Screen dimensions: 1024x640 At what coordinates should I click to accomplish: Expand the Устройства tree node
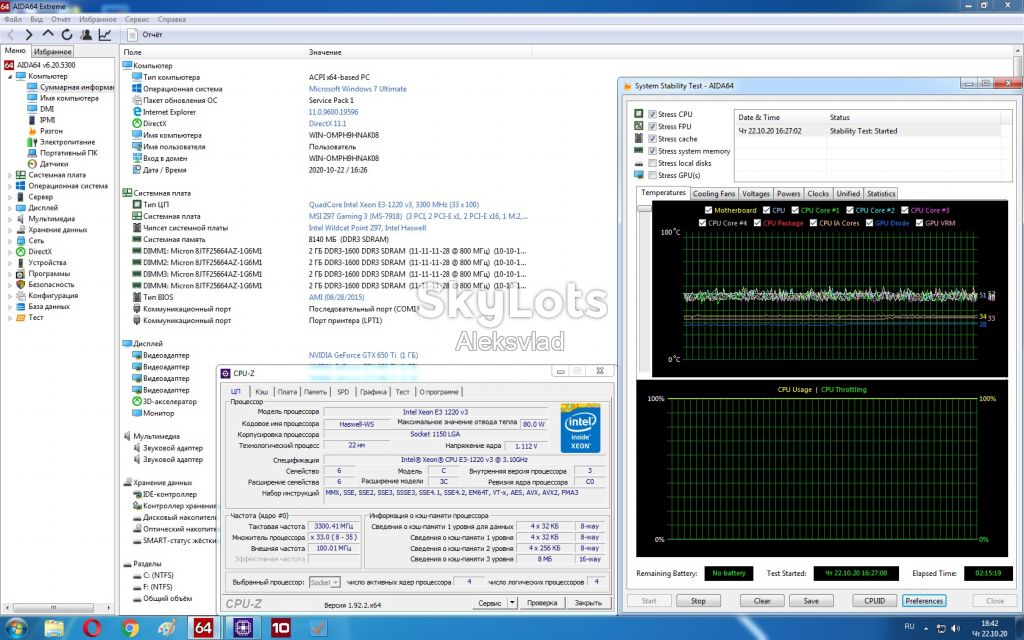[x=10, y=263]
